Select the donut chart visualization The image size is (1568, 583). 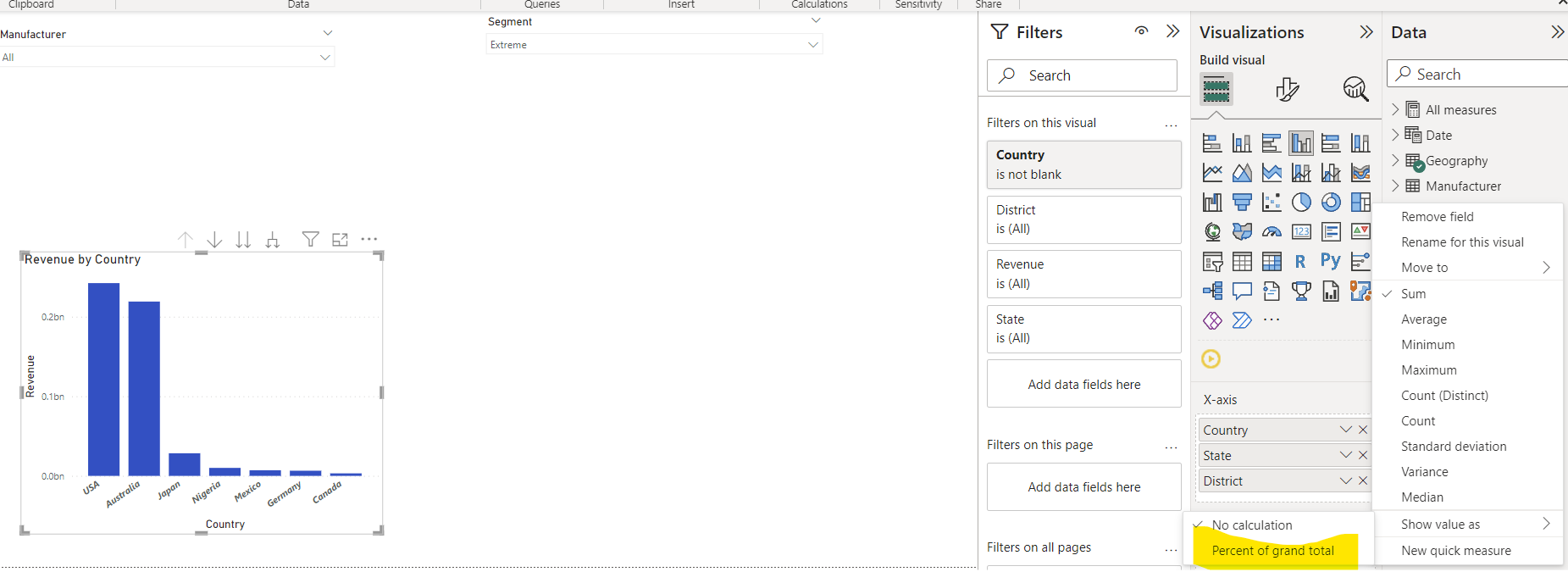1331,202
